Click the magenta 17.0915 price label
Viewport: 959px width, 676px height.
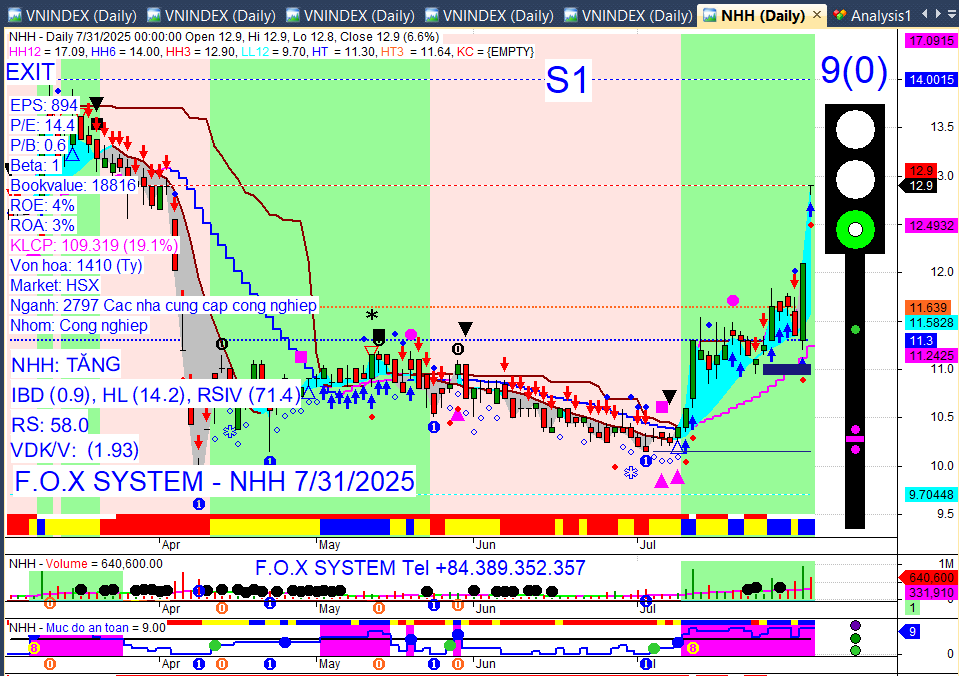tap(931, 40)
